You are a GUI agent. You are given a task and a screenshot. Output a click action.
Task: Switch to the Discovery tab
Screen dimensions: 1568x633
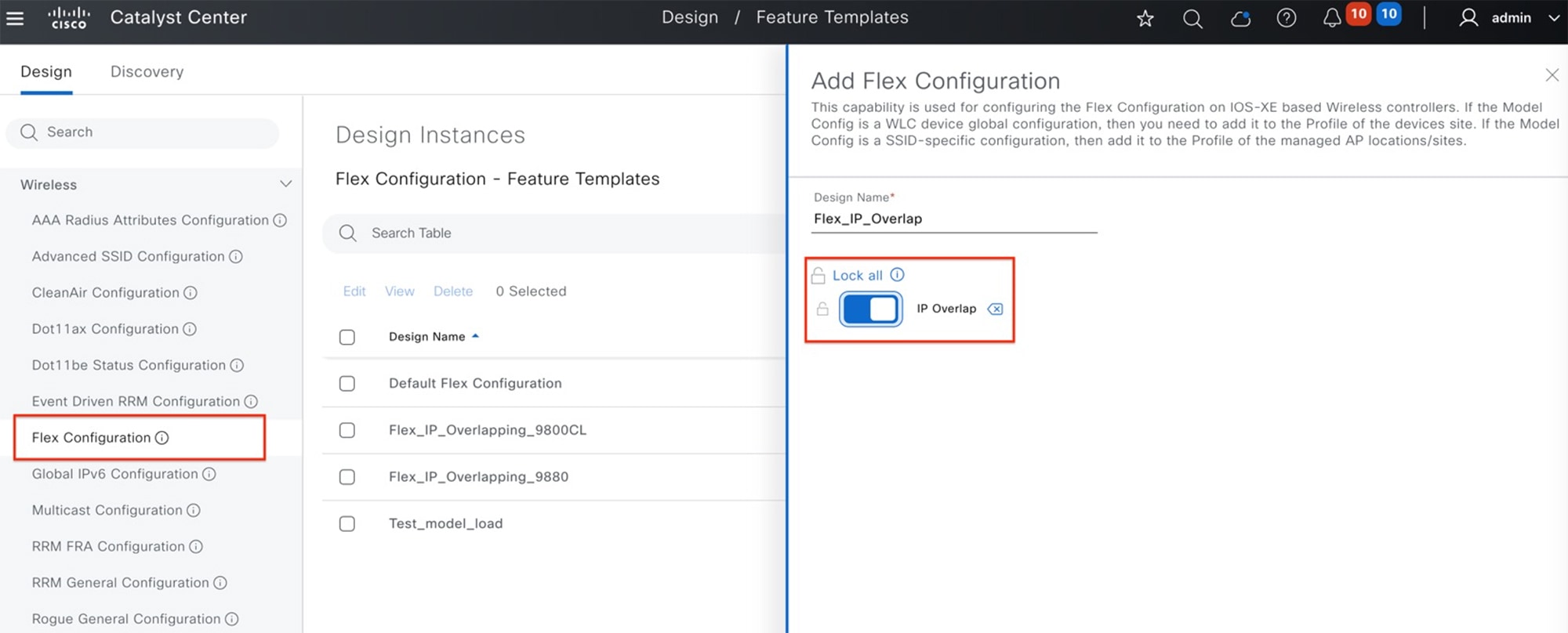[147, 71]
